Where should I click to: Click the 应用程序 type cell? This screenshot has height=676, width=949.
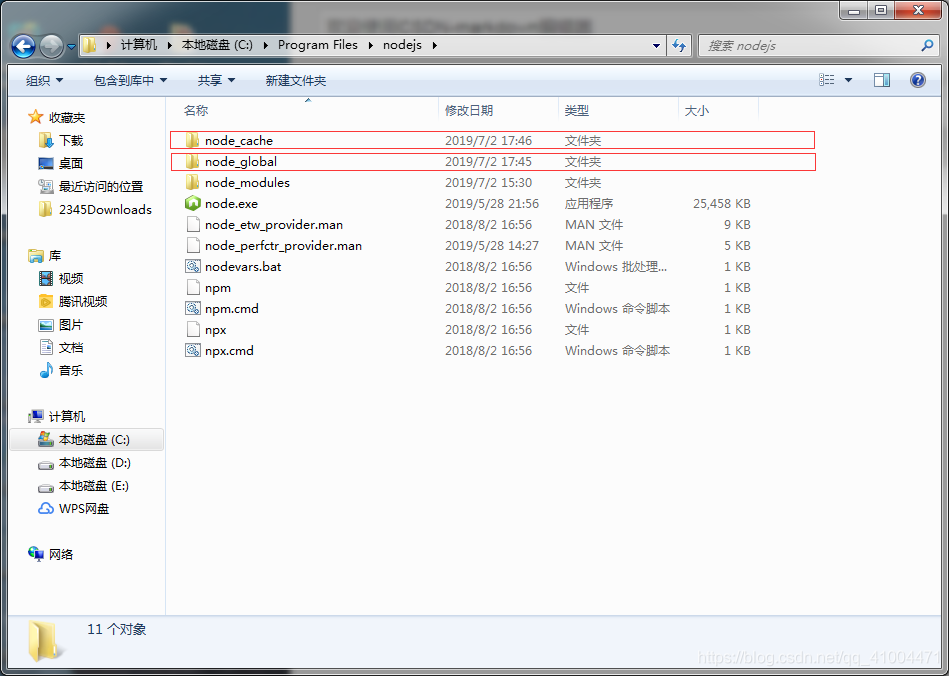(589, 203)
